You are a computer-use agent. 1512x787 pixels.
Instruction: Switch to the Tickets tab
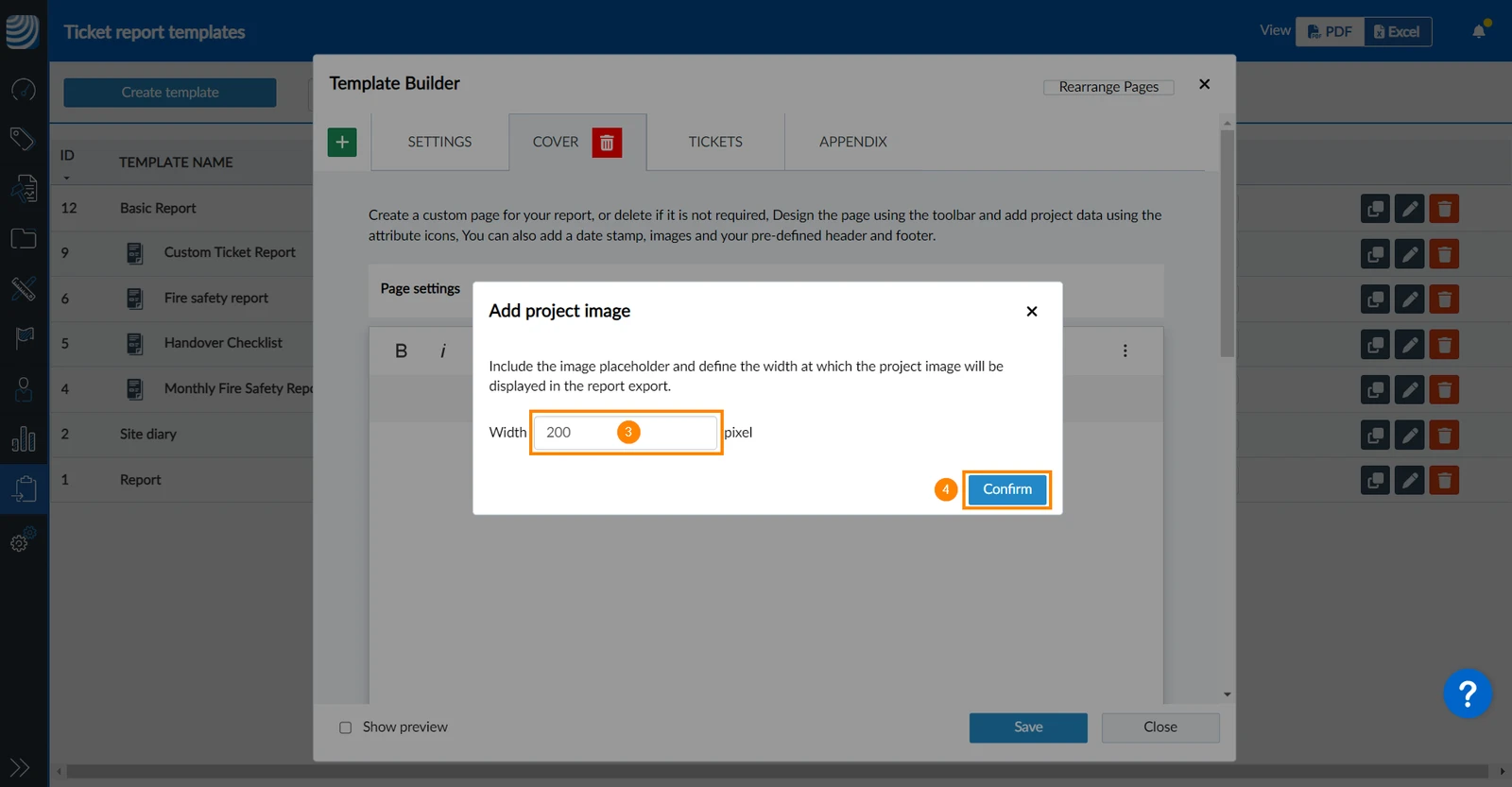(x=715, y=142)
